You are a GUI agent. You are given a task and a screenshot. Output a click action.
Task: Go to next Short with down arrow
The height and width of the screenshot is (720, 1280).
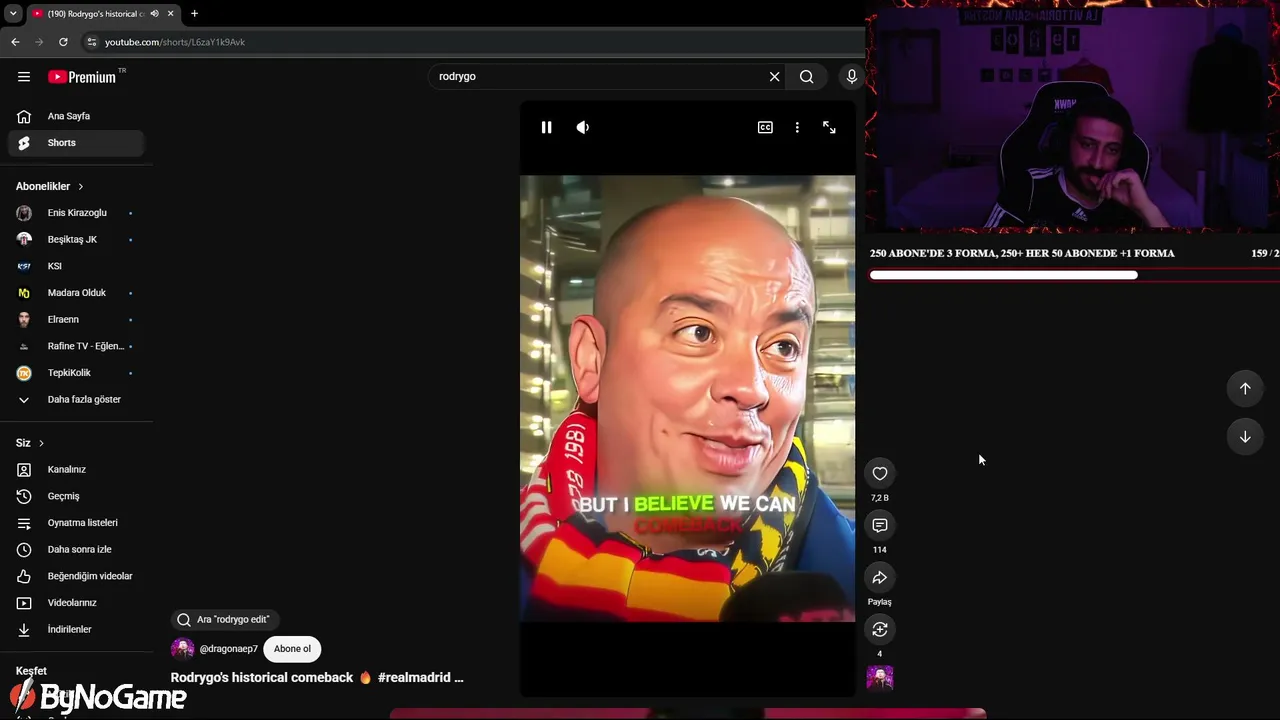click(x=1245, y=436)
